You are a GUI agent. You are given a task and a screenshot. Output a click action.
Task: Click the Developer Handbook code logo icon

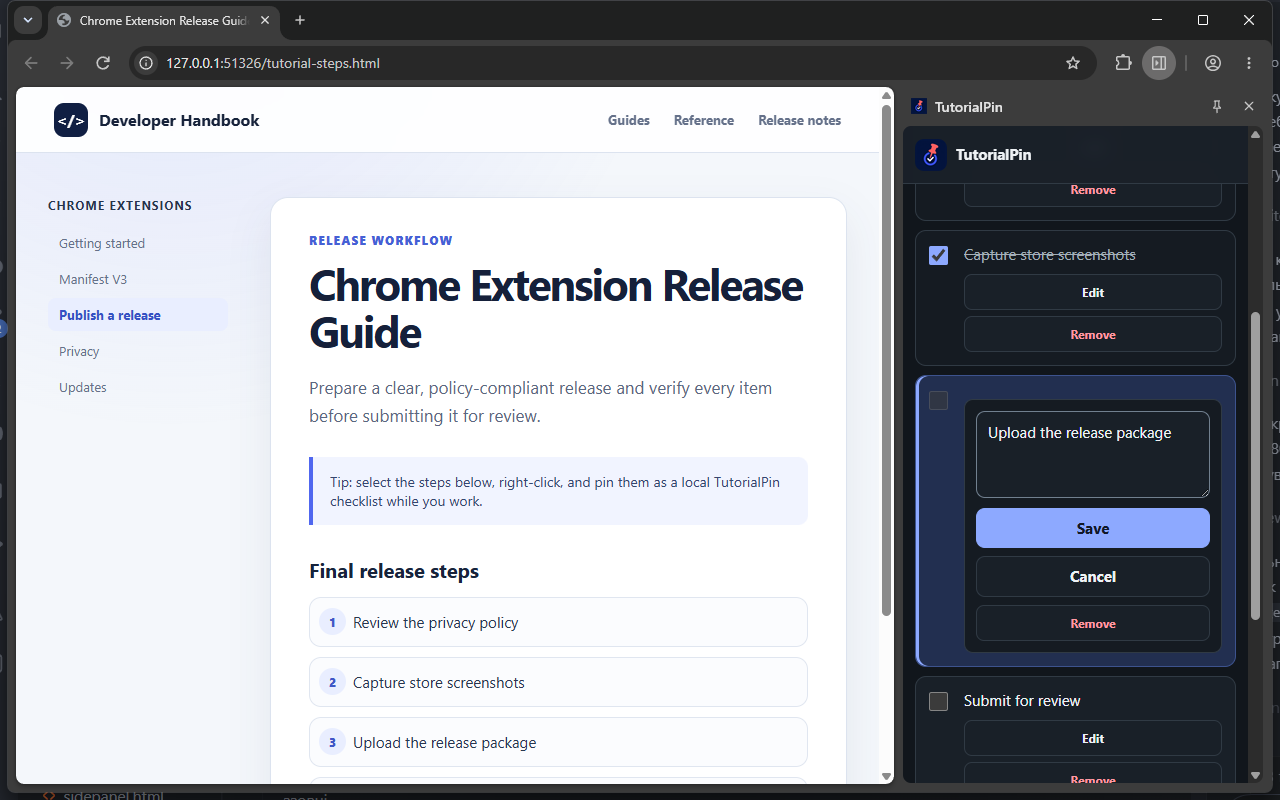[x=71, y=120]
